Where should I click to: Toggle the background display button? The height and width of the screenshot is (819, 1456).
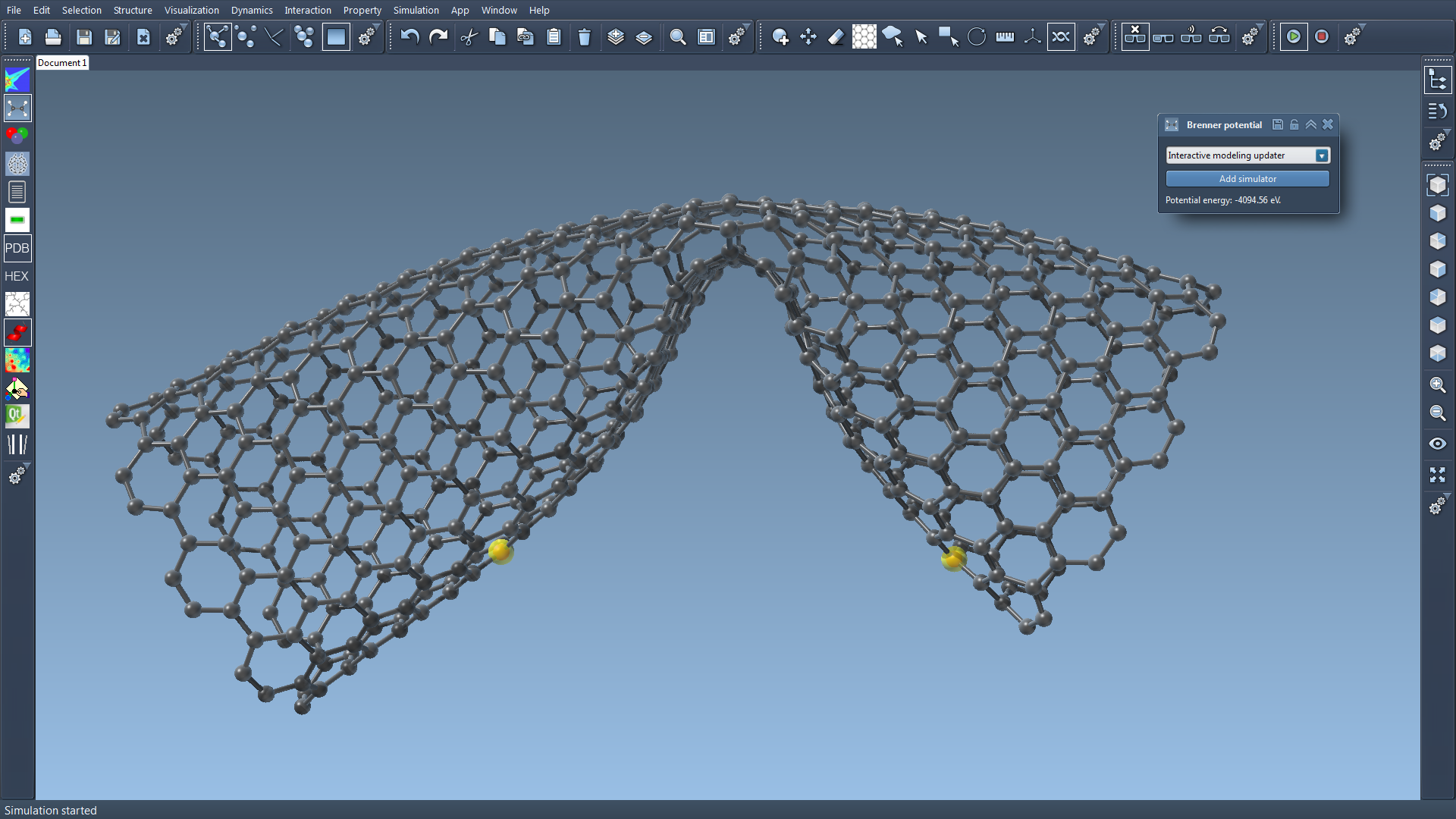(336, 36)
